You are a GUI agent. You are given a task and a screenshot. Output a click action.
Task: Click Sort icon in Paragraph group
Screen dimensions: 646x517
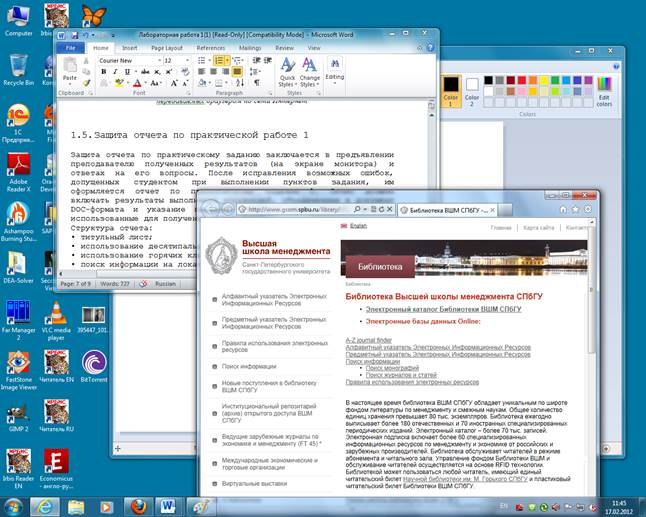coord(241,83)
